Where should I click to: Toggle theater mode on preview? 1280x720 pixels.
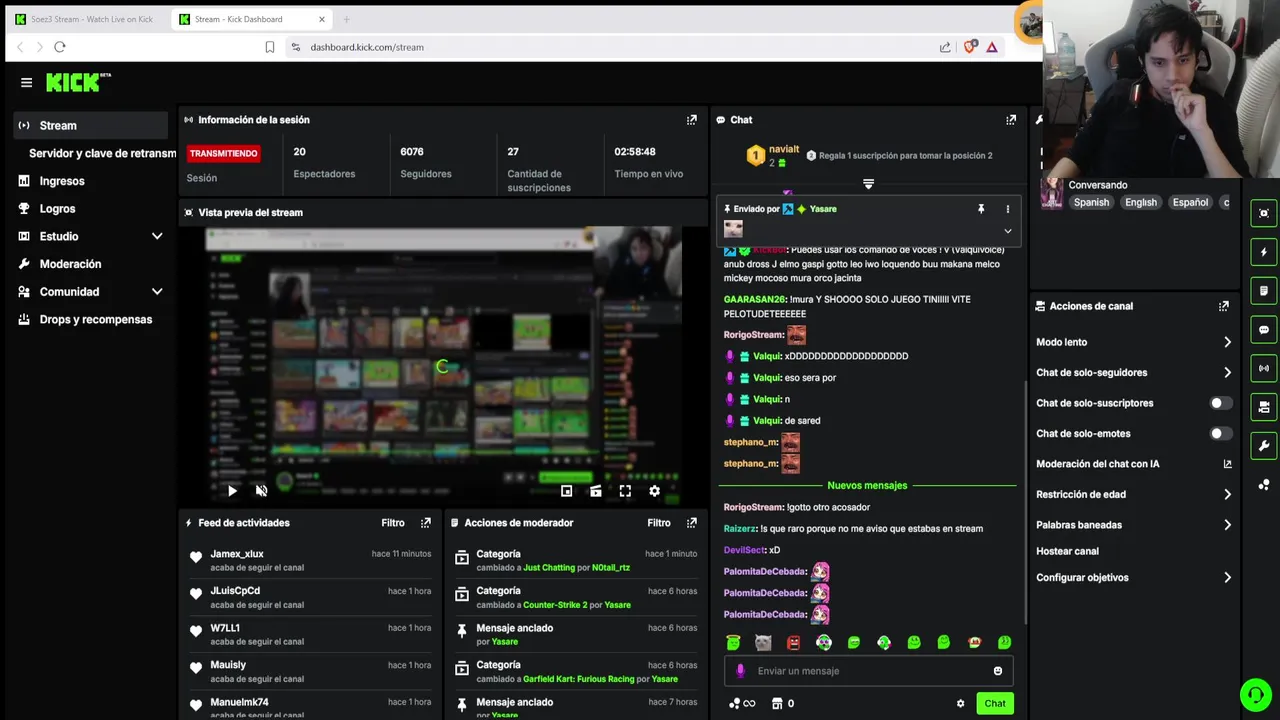coord(595,491)
